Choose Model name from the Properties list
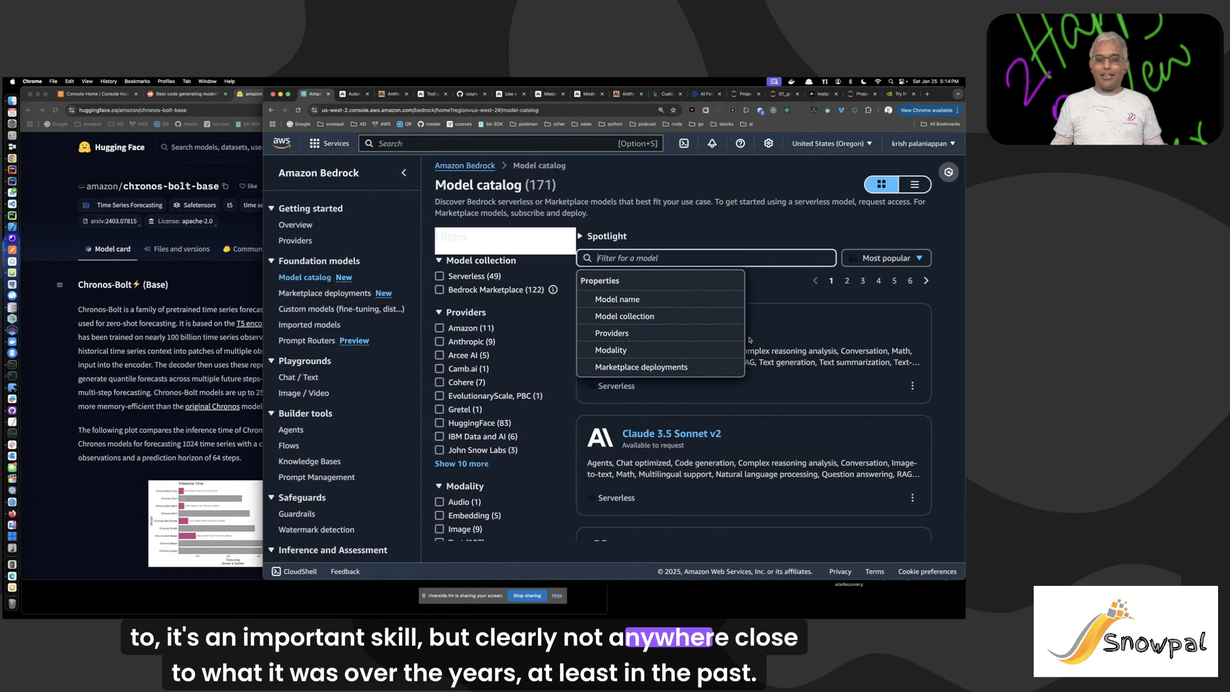This screenshot has height=692, width=1230. [x=661, y=299]
